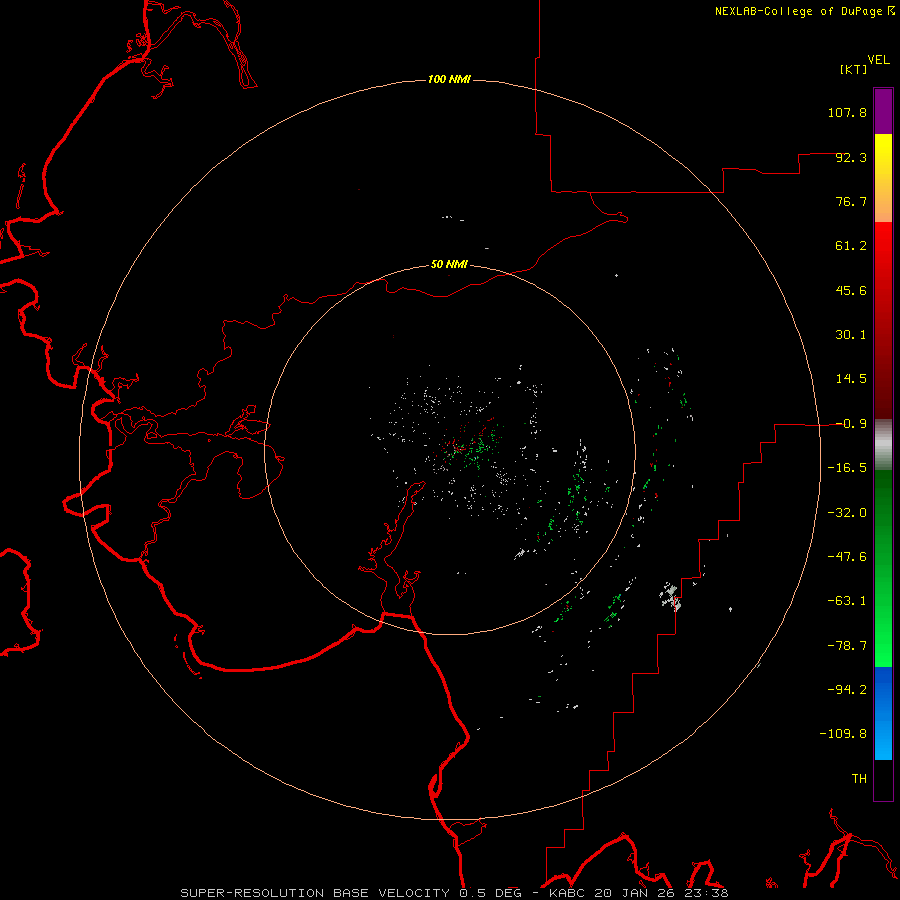This screenshot has width=900, height=900.
Task: Click the green segment of the color bar
Action: tap(883, 568)
